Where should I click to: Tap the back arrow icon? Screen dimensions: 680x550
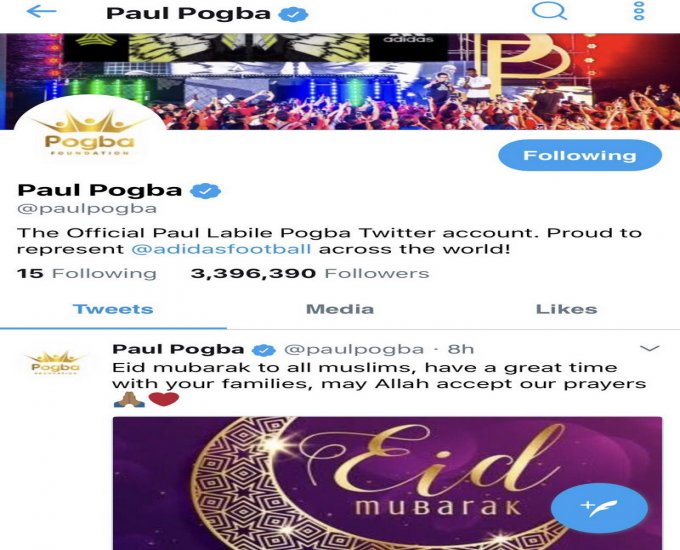41,12
